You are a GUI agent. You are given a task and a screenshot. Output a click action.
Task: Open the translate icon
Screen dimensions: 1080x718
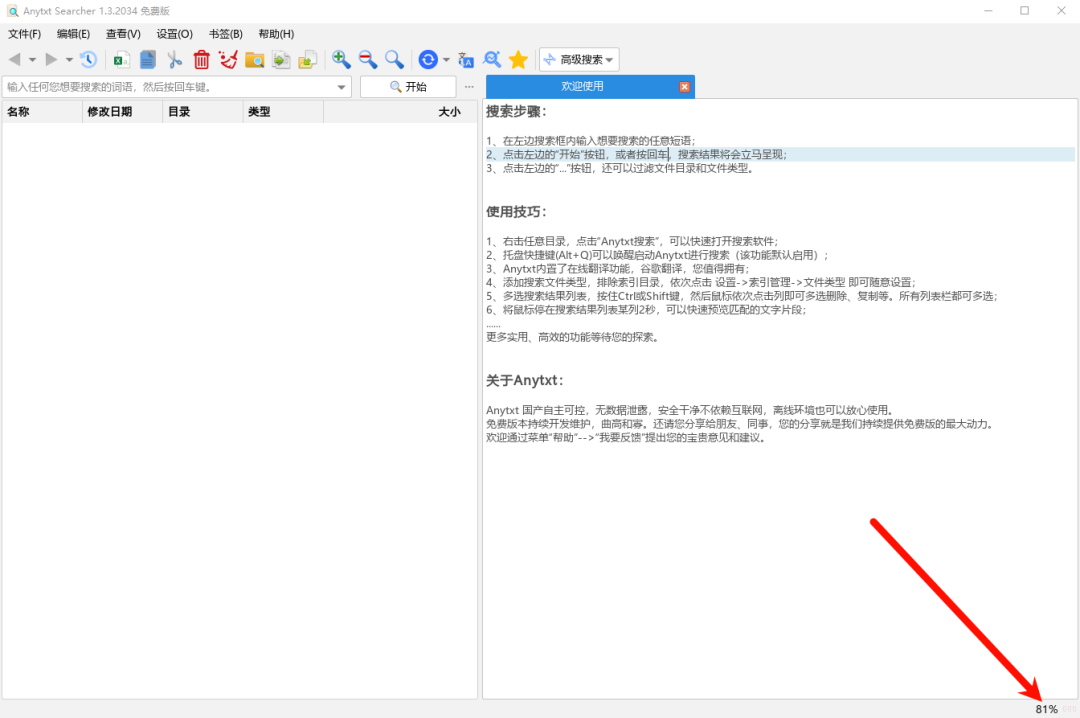(466, 60)
